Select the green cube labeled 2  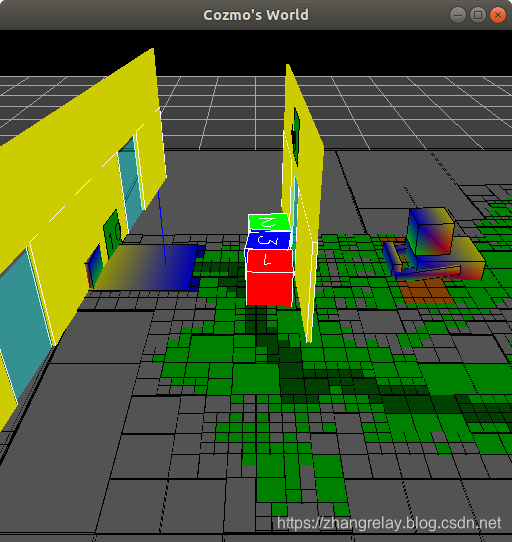[269, 222]
